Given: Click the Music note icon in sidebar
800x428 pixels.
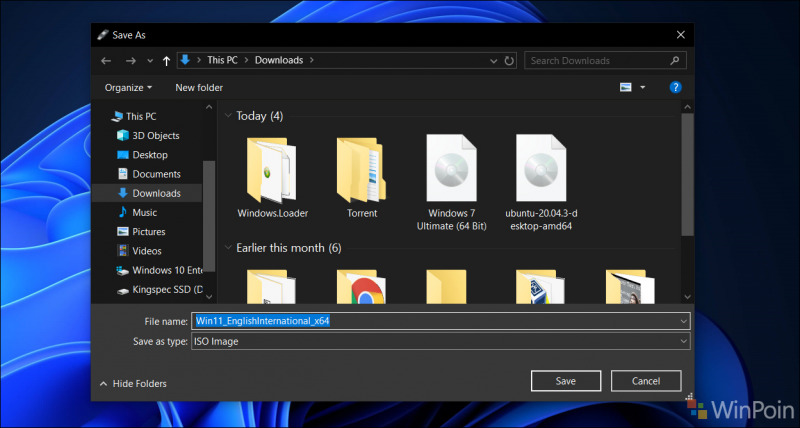Looking at the screenshot, I should pos(122,212).
